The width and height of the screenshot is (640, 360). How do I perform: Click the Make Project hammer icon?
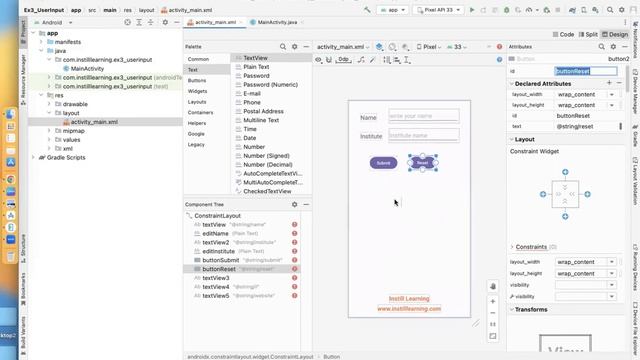367,10
